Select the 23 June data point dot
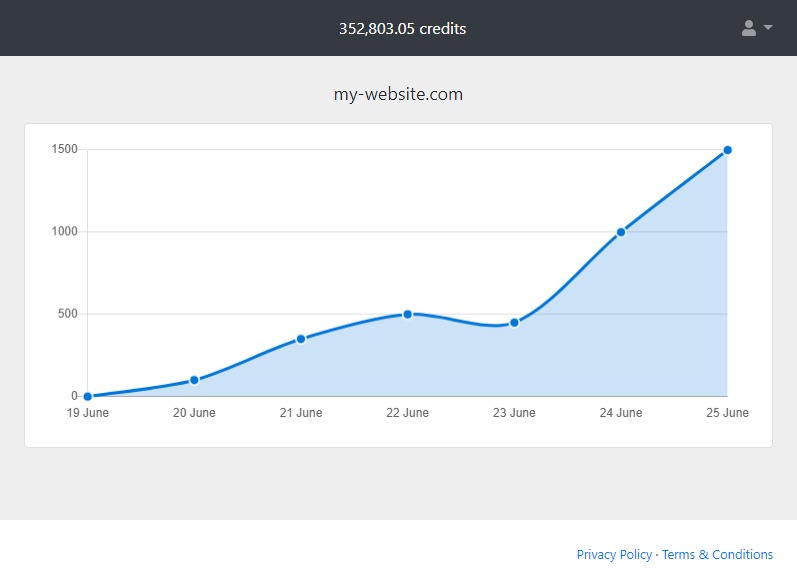The height and width of the screenshot is (587, 797). click(x=514, y=322)
